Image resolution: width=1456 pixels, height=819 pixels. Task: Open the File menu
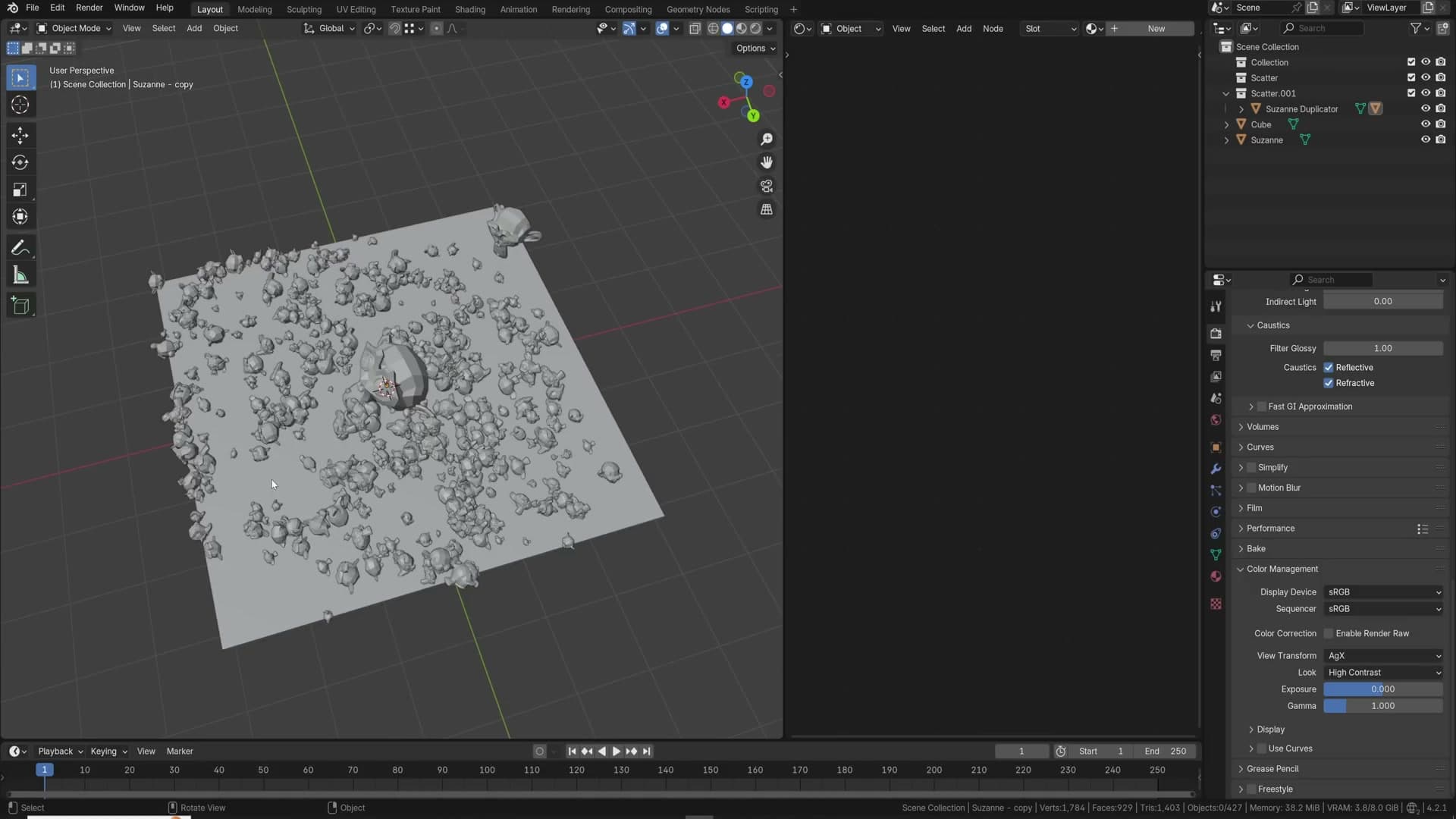point(32,8)
